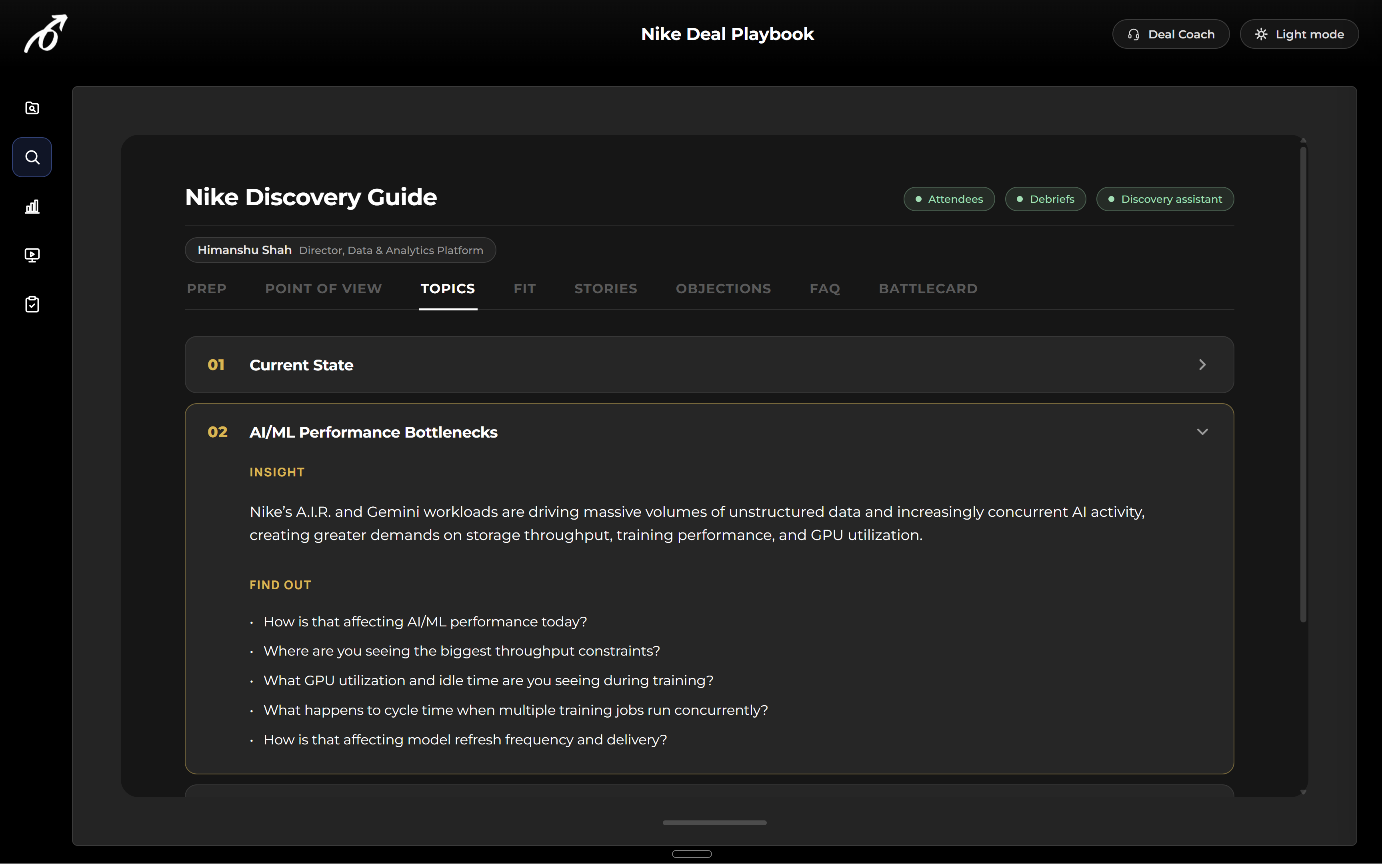Click the scrollbar down arrow
This screenshot has height=864, width=1382.
pos(1302,792)
